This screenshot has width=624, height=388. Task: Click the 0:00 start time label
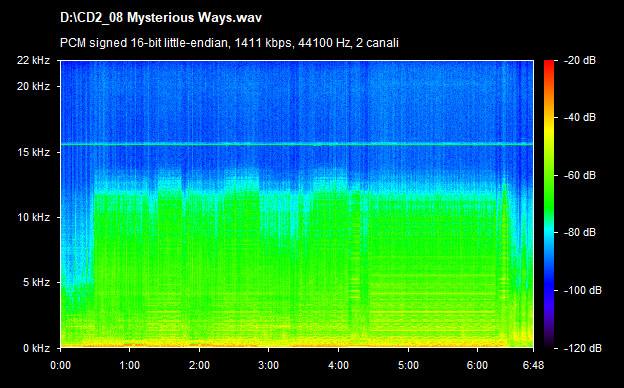pyautogui.click(x=60, y=365)
